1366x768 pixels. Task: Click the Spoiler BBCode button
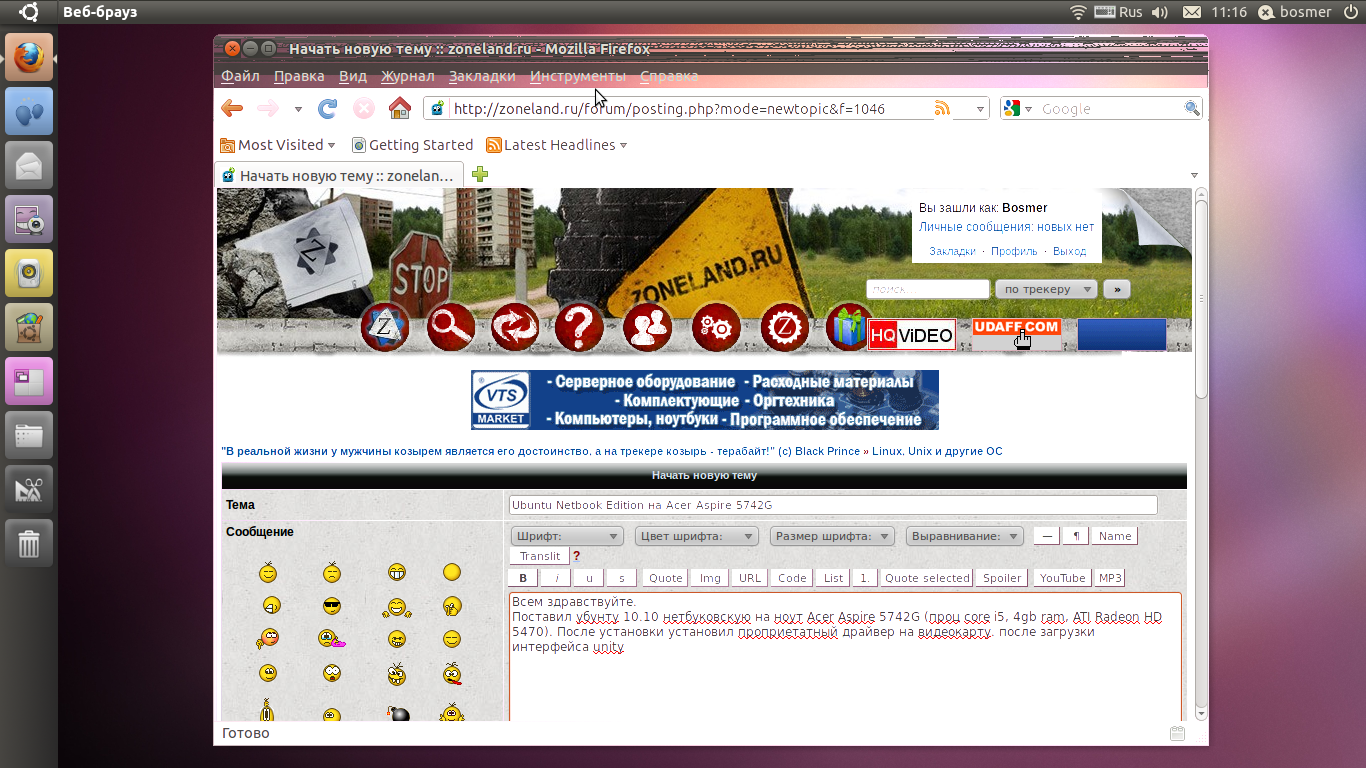[x=1002, y=578]
